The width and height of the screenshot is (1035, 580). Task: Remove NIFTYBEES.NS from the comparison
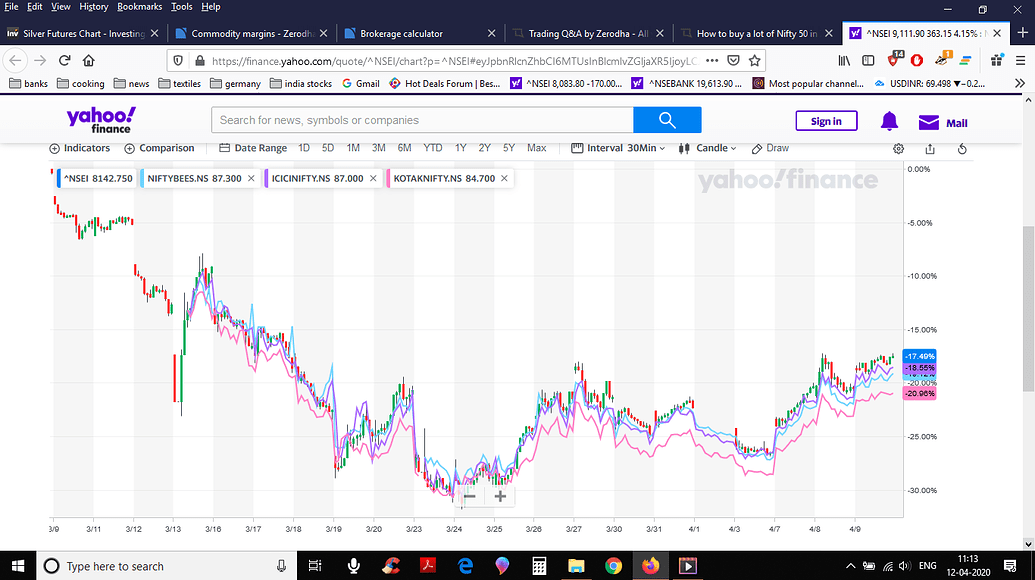(x=249, y=177)
